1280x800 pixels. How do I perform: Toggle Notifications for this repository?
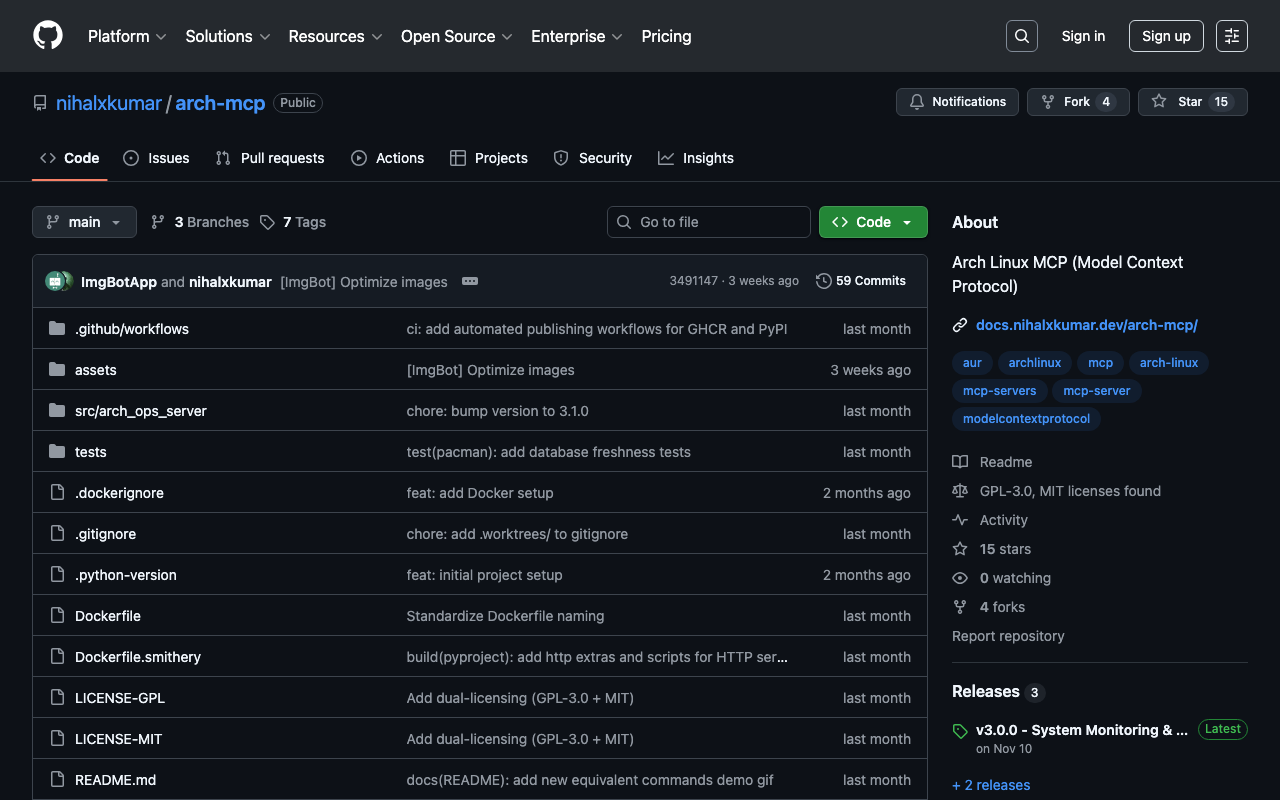[957, 102]
